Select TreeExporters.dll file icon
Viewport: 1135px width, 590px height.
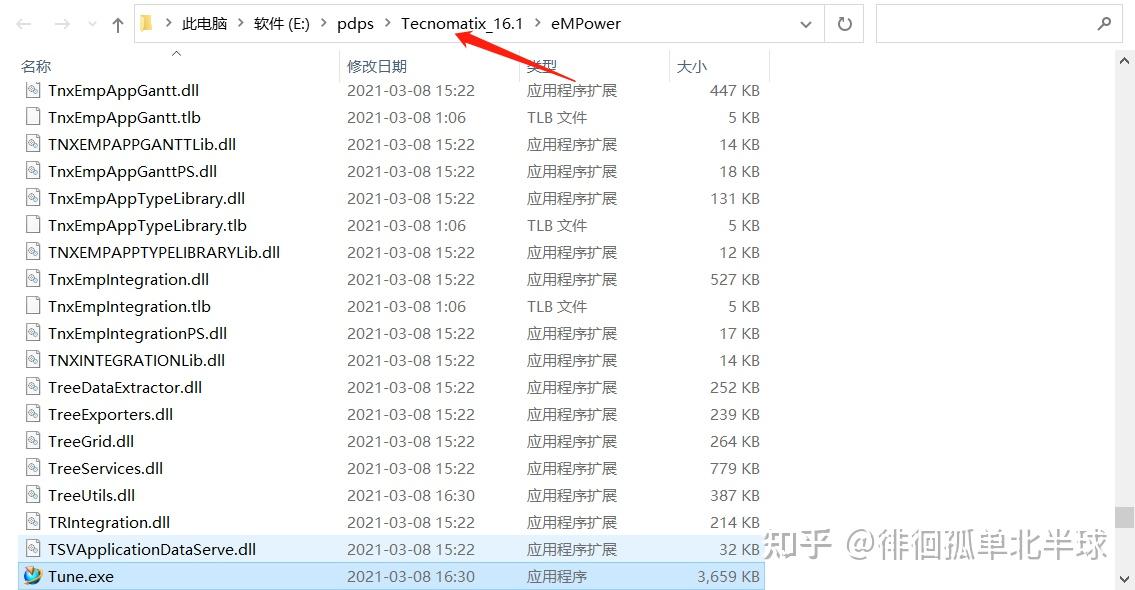tap(33, 415)
